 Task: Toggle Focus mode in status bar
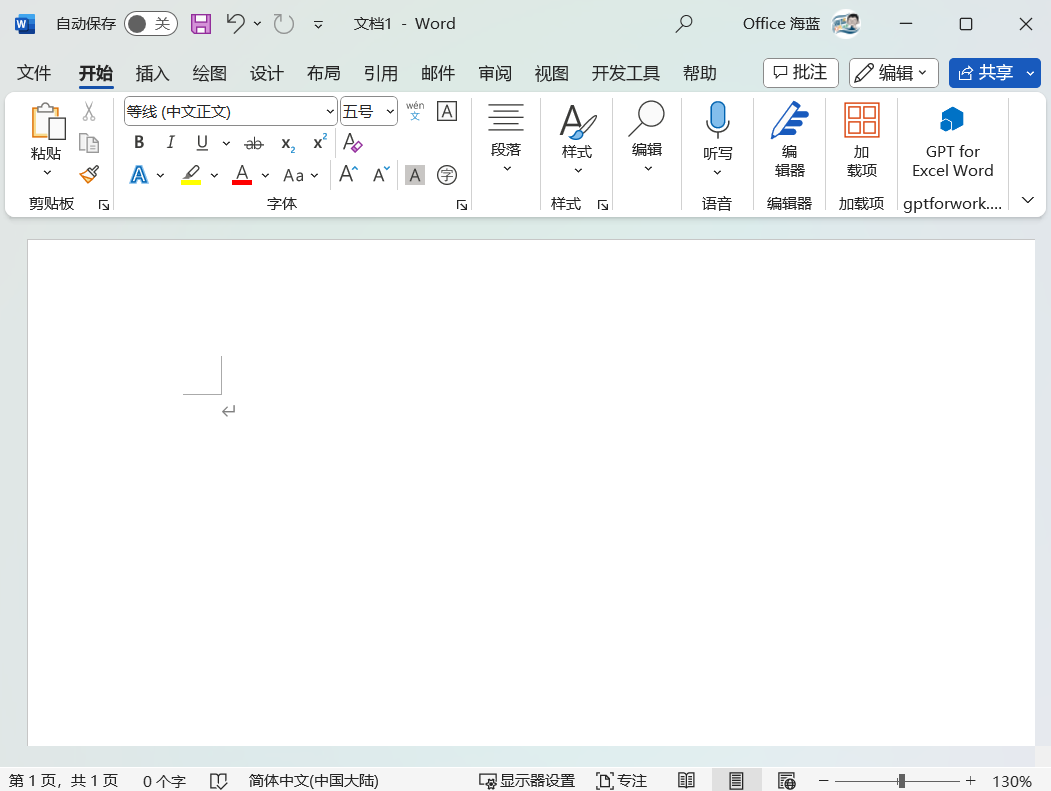(621, 780)
